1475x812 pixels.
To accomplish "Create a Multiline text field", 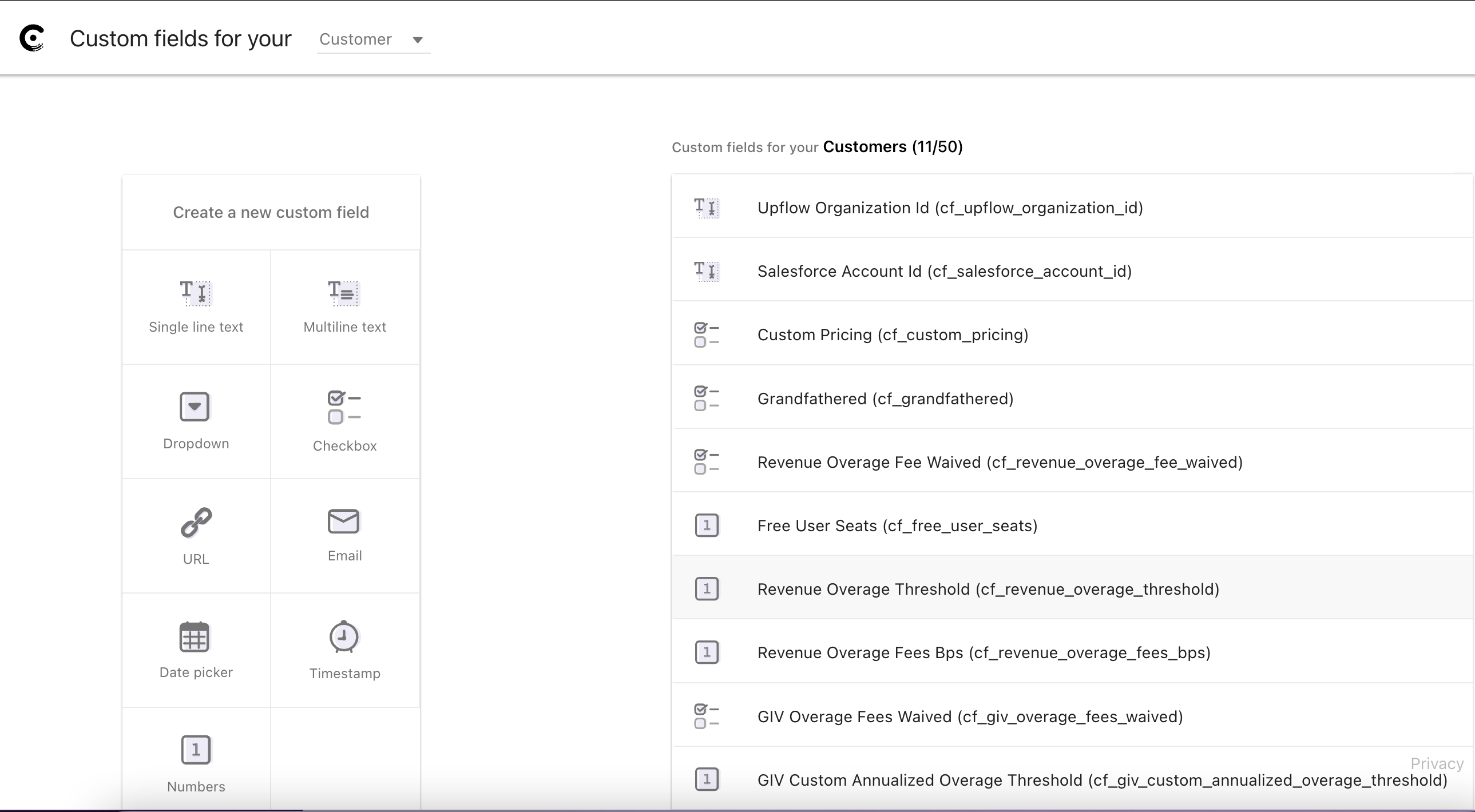I will tap(344, 307).
